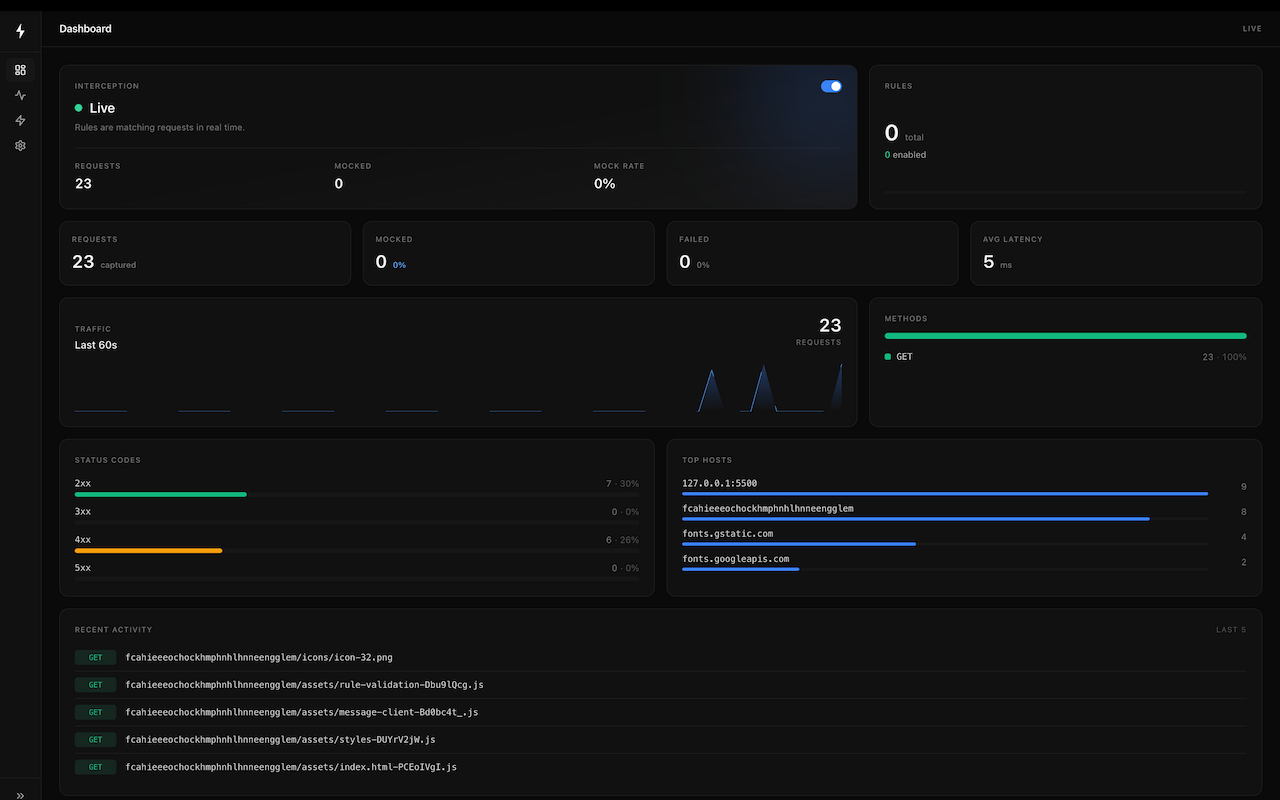Select fonts.googleapis.com in Top Hosts
This screenshot has width=1280, height=800.
click(736, 559)
